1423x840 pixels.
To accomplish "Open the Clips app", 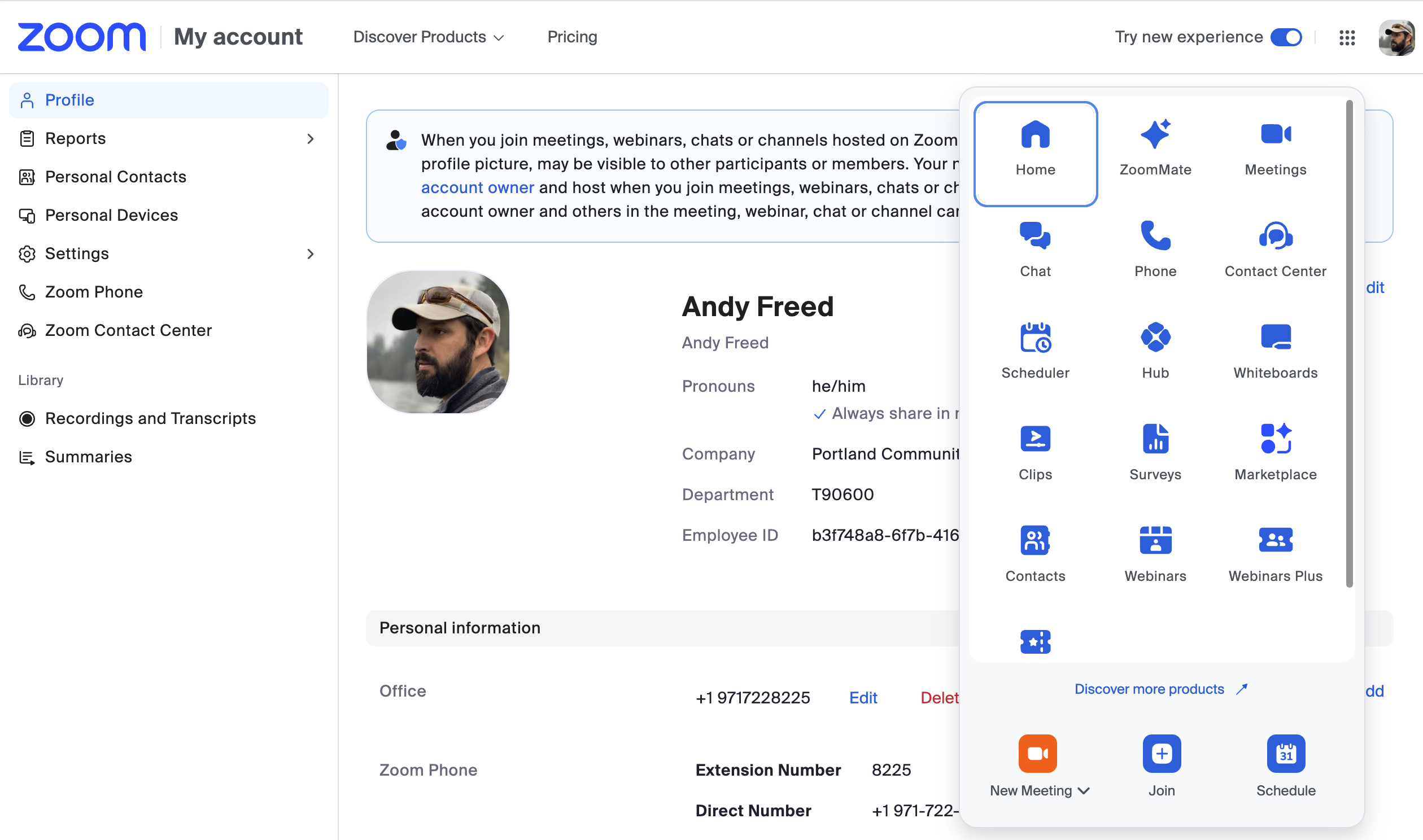I will (1035, 452).
